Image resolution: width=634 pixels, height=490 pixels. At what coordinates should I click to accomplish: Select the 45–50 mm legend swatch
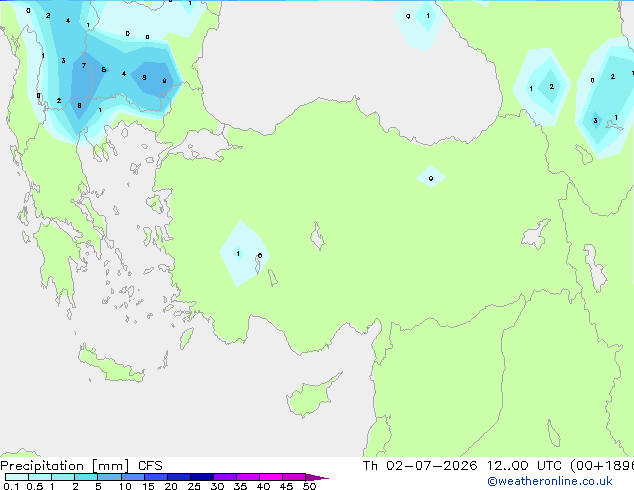294,477
